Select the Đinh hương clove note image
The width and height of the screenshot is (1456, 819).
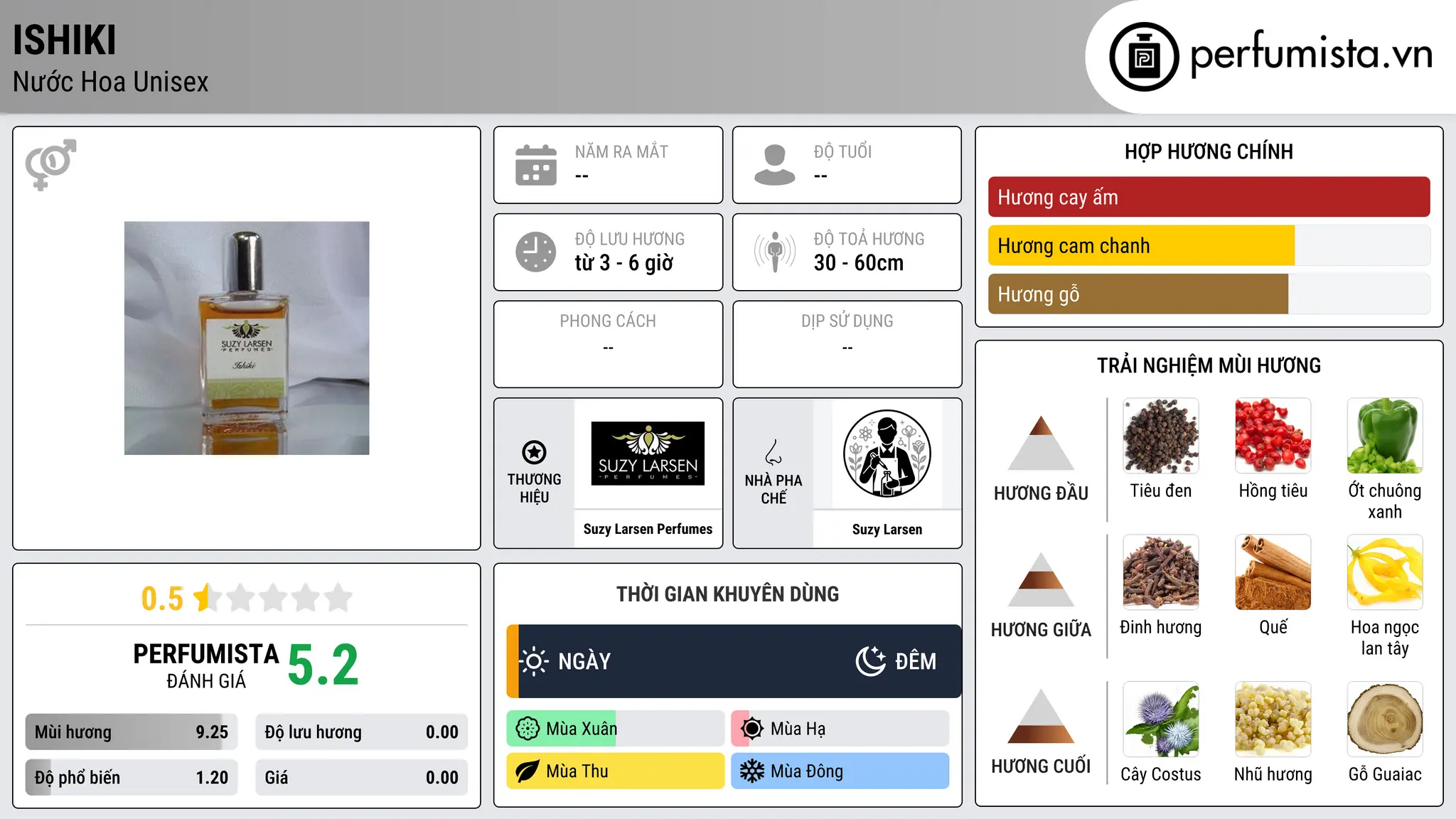(x=1161, y=572)
